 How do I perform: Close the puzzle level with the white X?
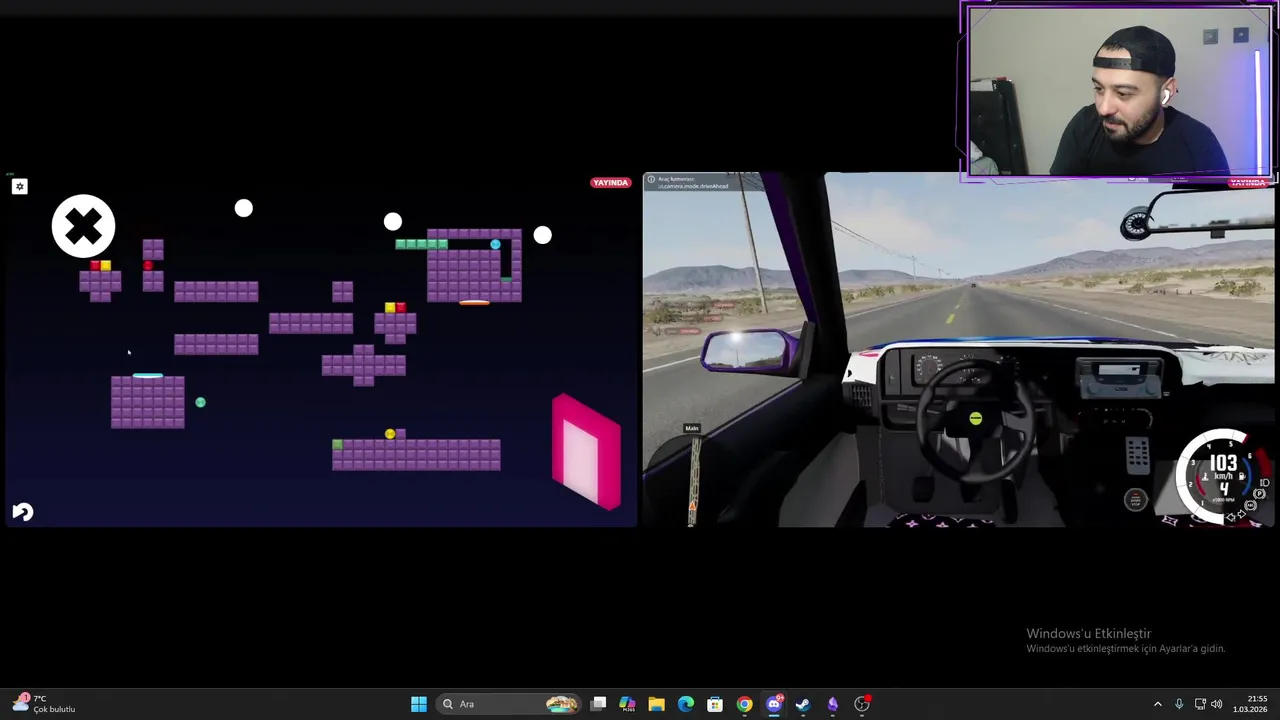click(x=83, y=226)
